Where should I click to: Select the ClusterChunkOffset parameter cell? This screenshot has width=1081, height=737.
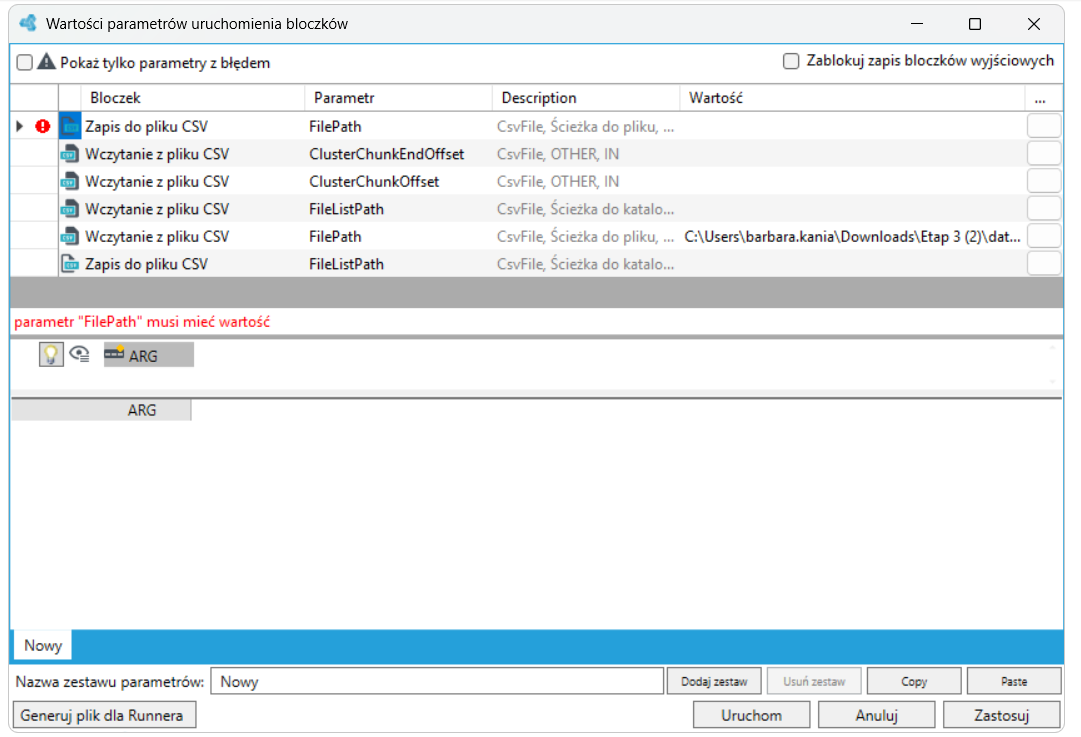coord(398,181)
